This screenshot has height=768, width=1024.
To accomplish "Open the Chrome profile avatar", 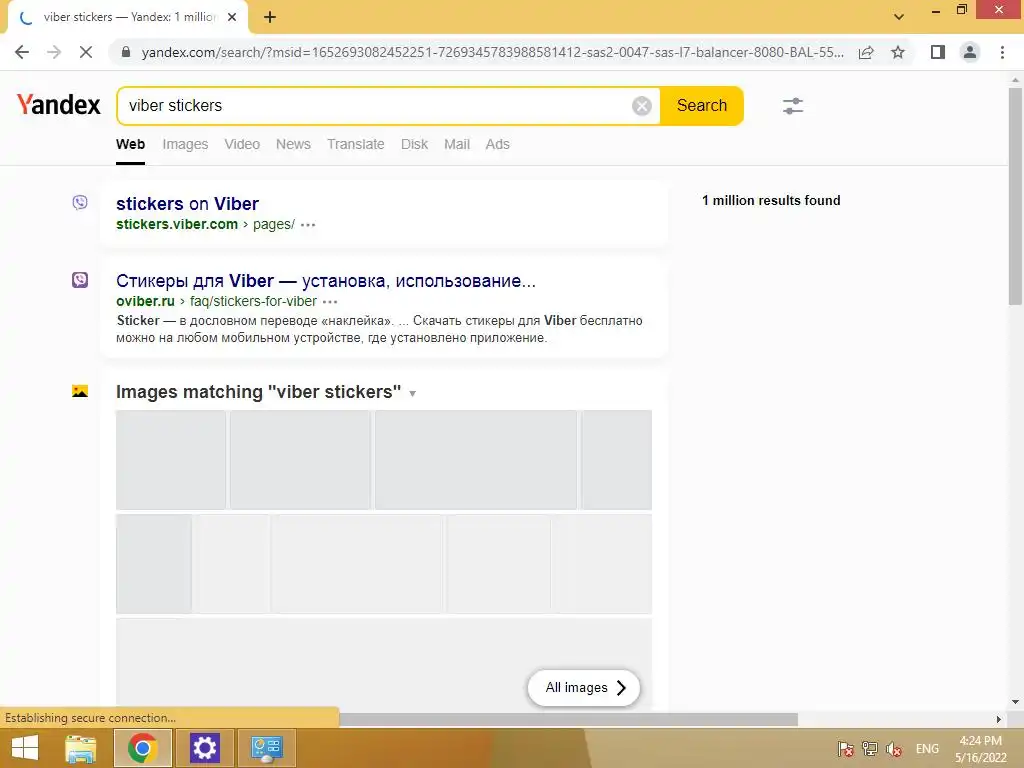I will [x=970, y=52].
